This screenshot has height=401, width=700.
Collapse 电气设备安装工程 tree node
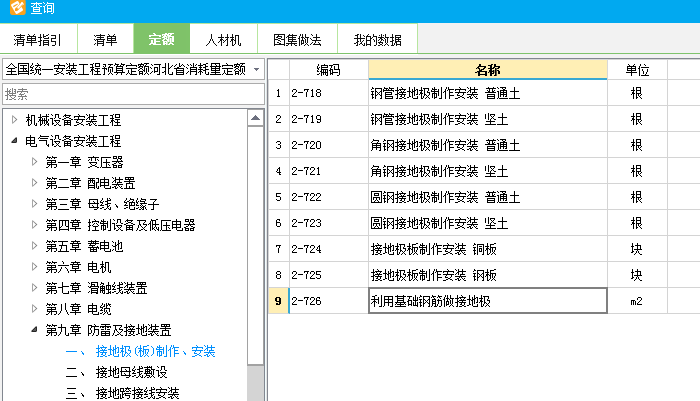coord(14,141)
